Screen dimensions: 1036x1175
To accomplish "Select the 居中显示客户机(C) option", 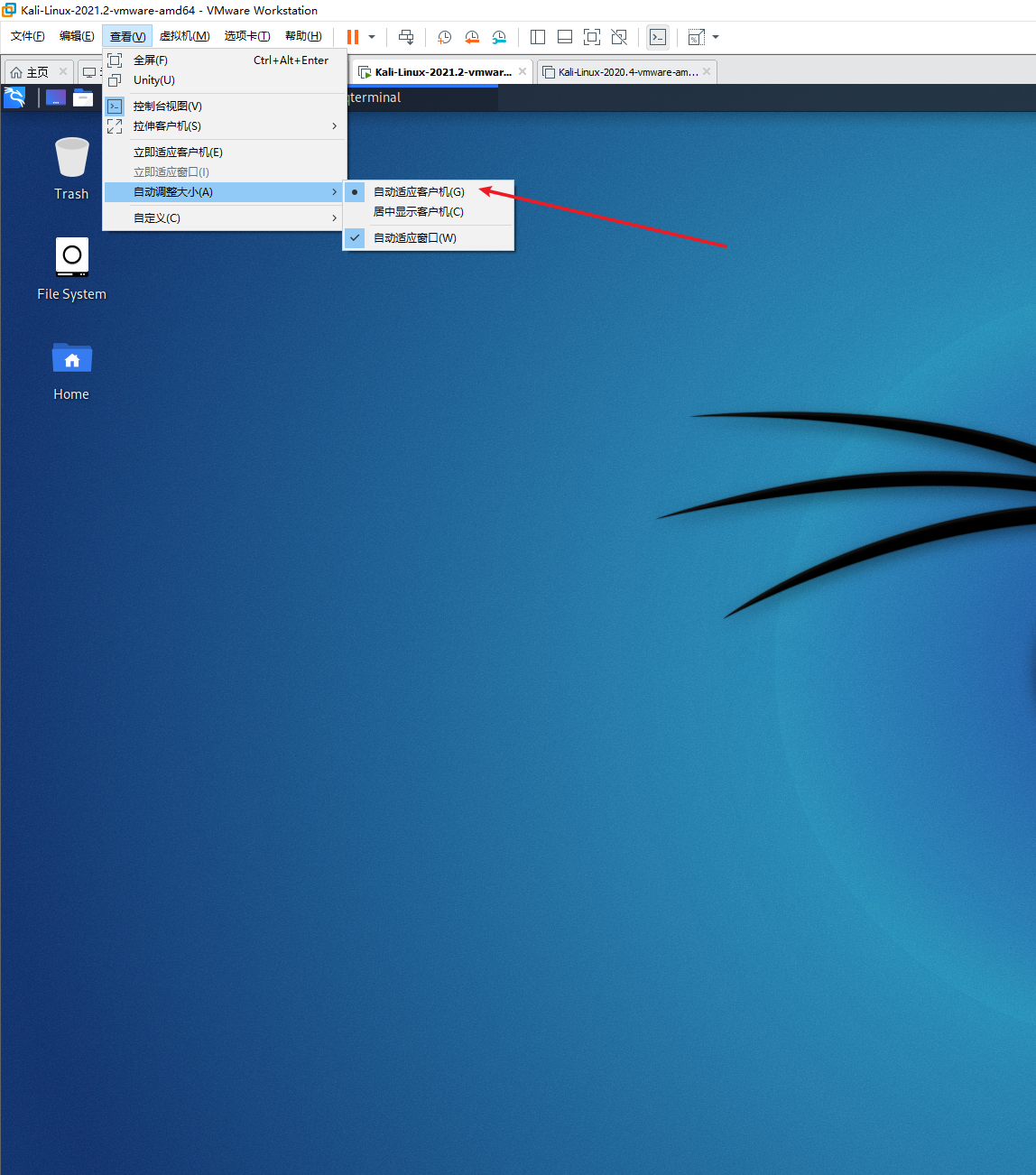I will [429, 212].
